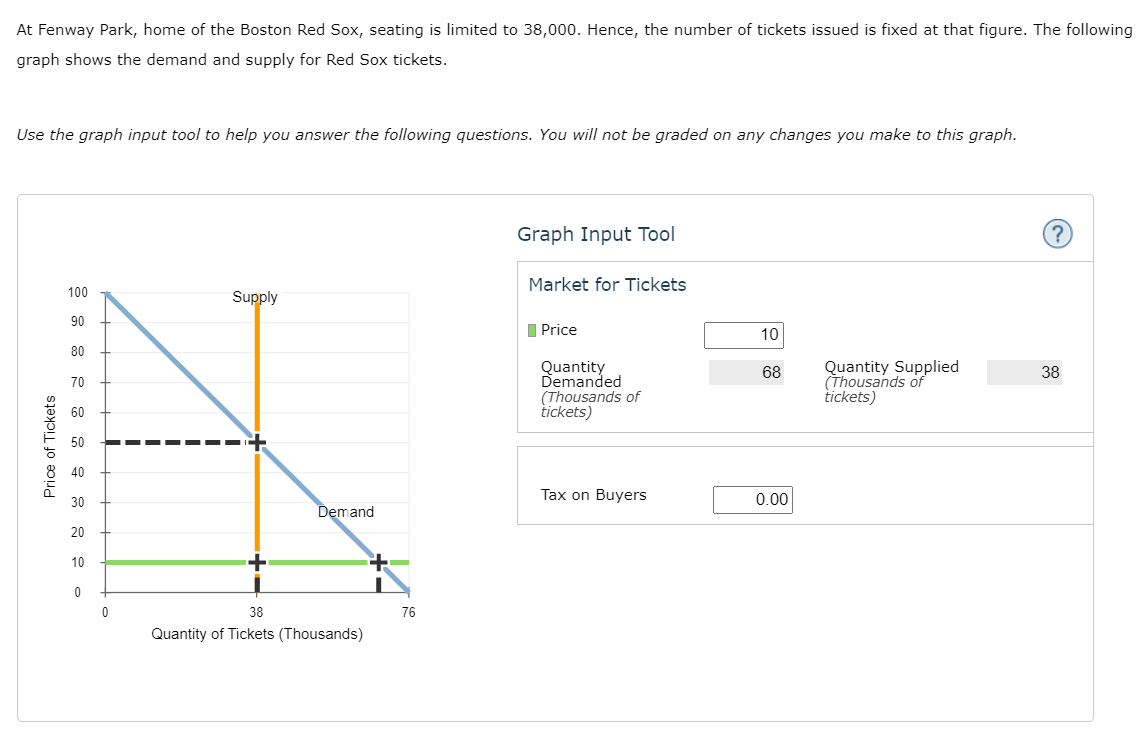Image resolution: width=1142 pixels, height=756 pixels.
Task: Select the green horizontal price line
Action: coord(175,562)
